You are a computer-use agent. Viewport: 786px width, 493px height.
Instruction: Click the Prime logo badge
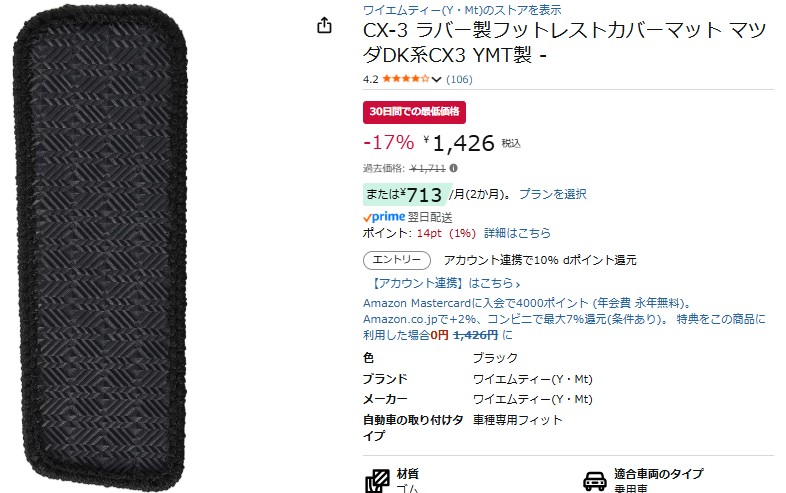coord(384,217)
